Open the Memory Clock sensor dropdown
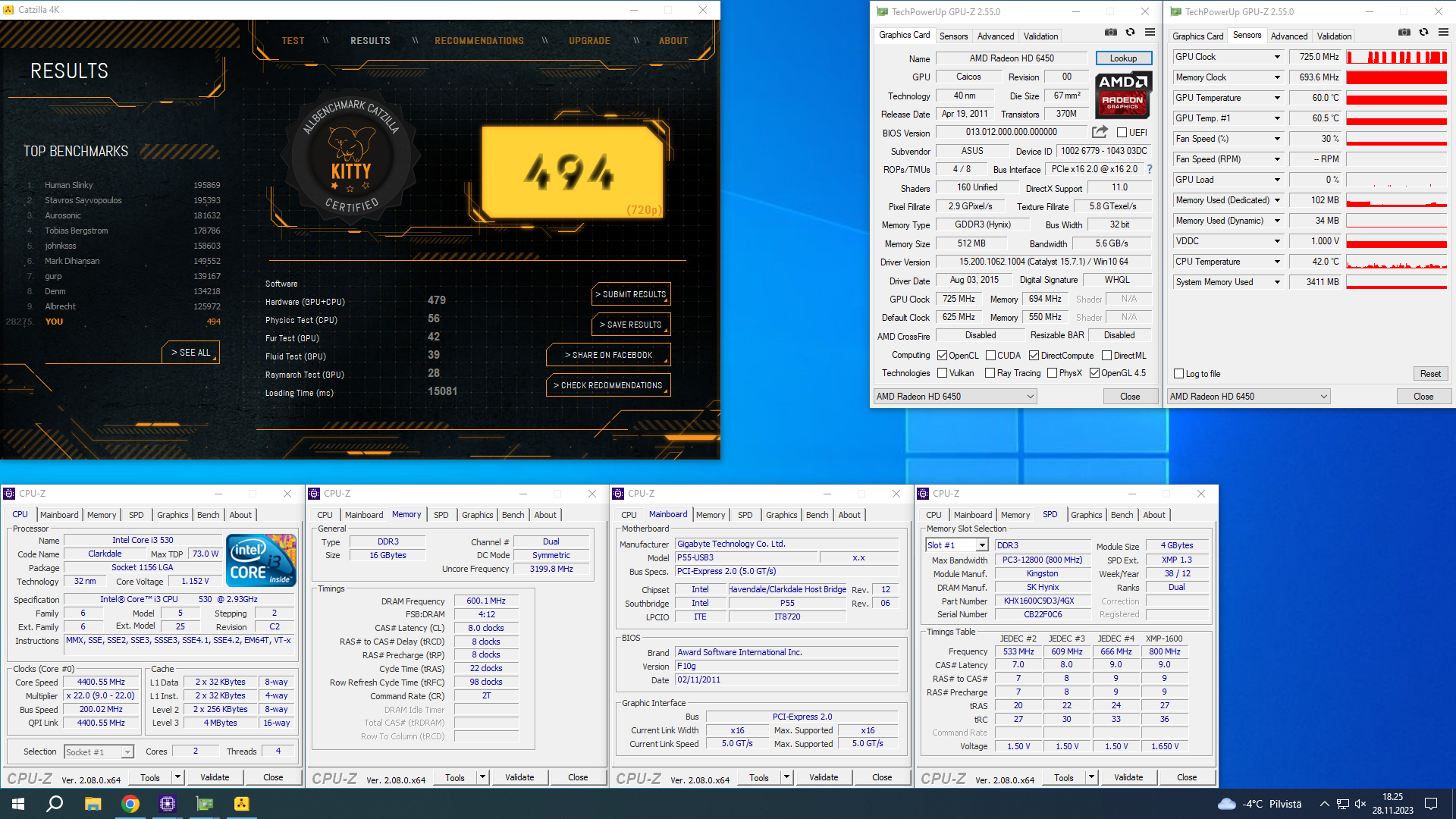Screen dimensions: 1456x819 pos(1277,77)
